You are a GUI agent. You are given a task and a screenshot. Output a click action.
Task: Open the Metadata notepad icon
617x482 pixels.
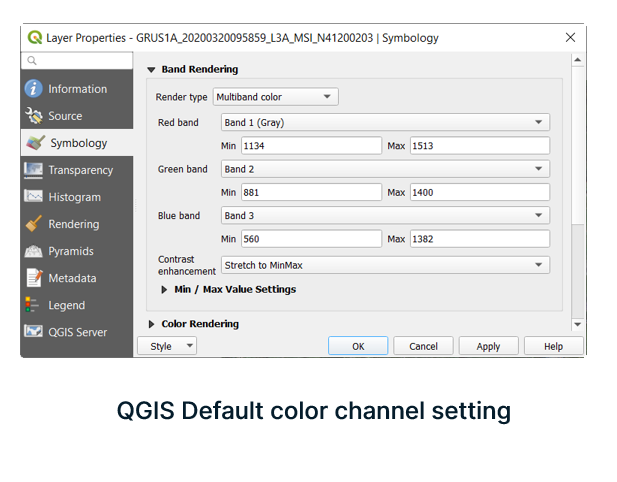coord(34,278)
